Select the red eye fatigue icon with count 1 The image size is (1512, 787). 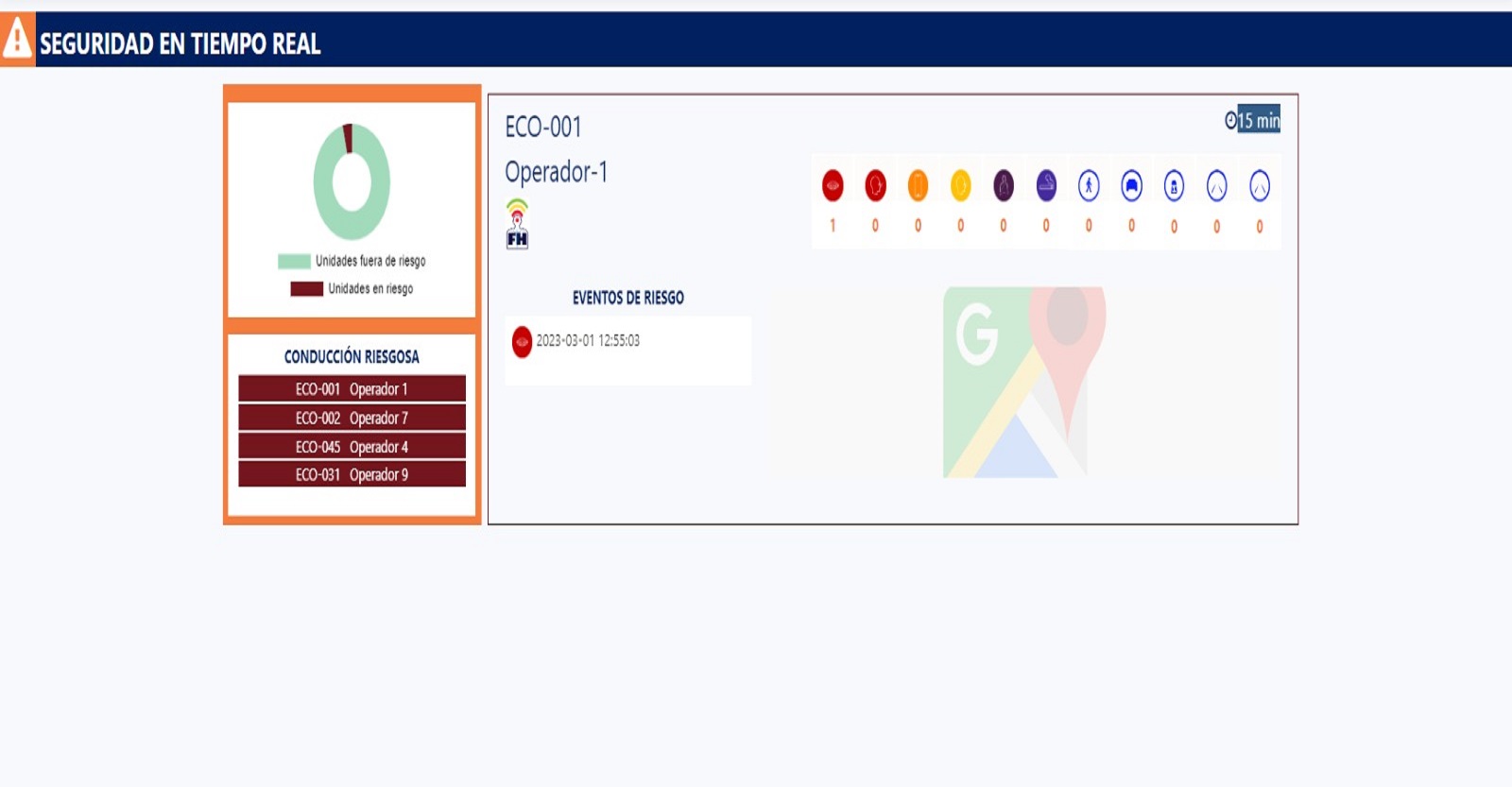point(833,185)
